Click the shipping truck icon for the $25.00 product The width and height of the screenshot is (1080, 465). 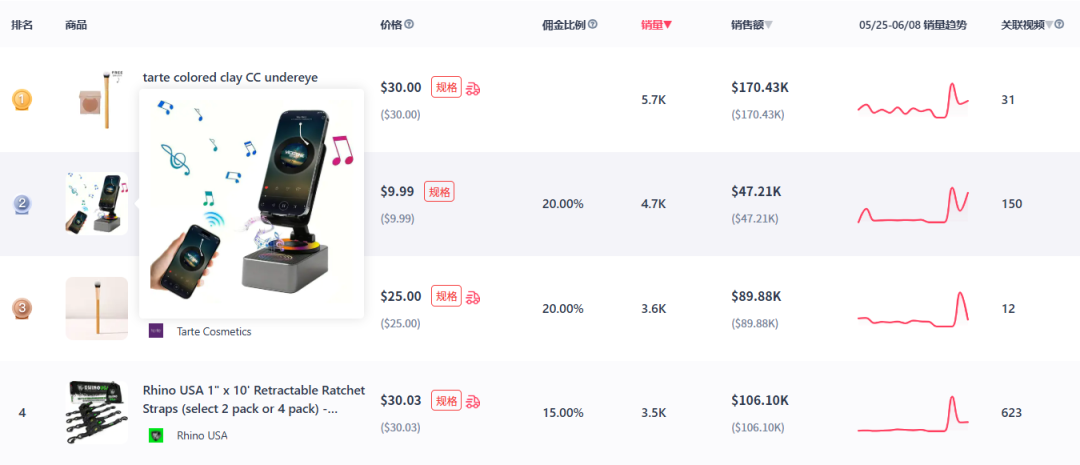tap(473, 297)
